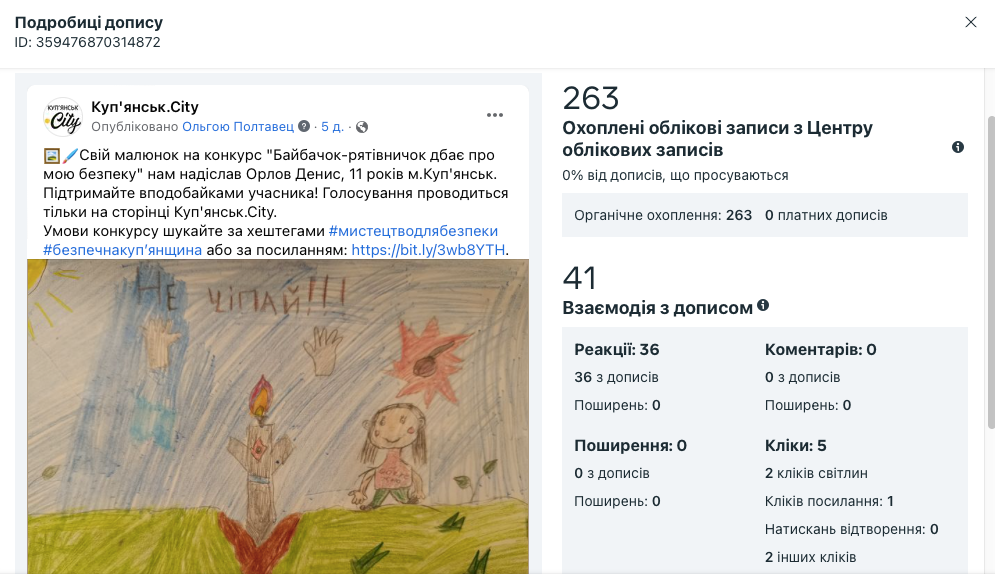This screenshot has height=580, width=995.
Task: Click hashtag #мистецтводлябезпеки
Action: (413, 231)
